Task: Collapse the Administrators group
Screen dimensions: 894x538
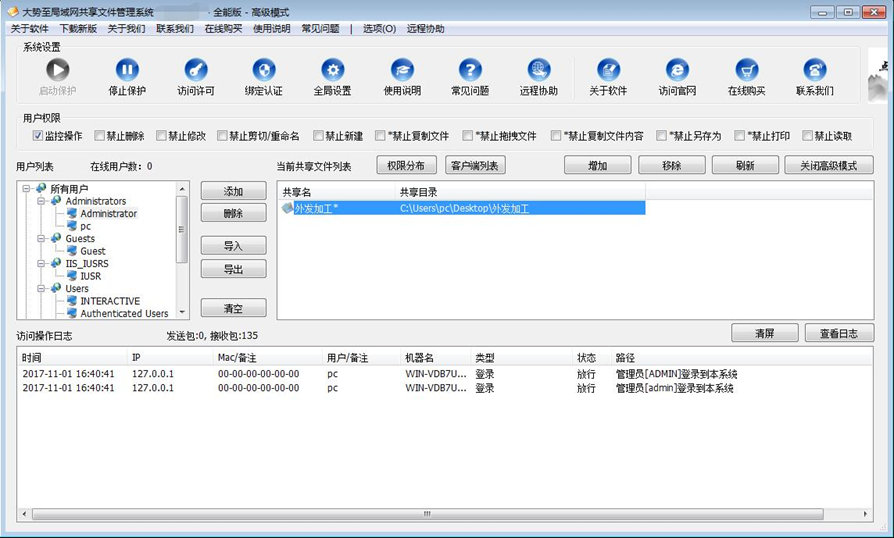Action: [41, 201]
